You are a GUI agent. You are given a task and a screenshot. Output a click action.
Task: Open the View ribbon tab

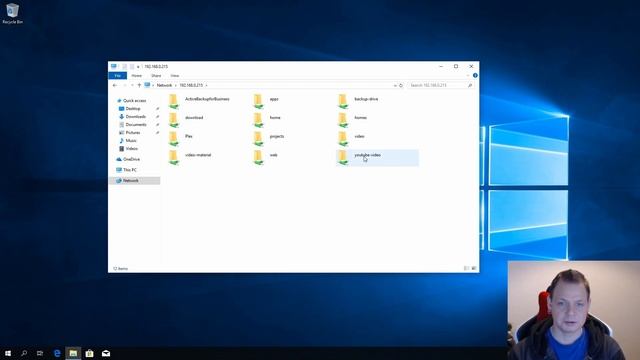175,76
